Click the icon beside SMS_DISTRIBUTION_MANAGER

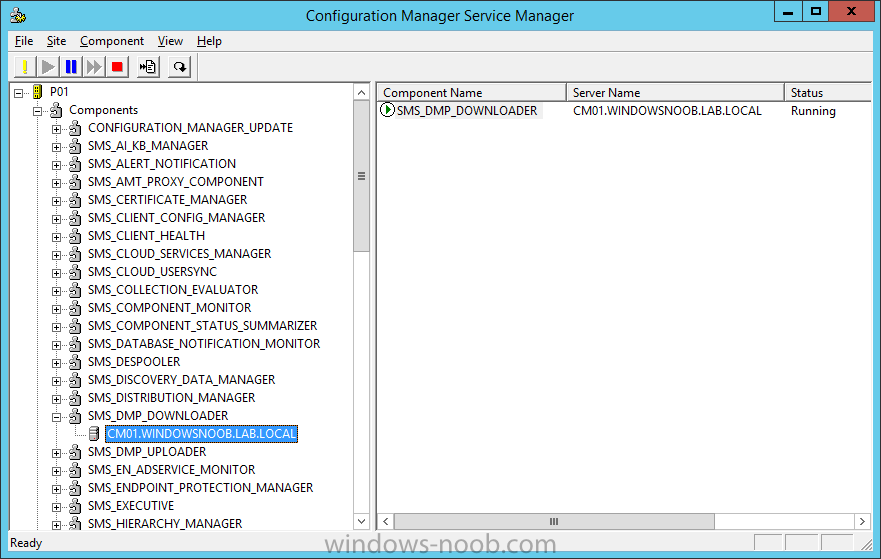pos(75,398)
